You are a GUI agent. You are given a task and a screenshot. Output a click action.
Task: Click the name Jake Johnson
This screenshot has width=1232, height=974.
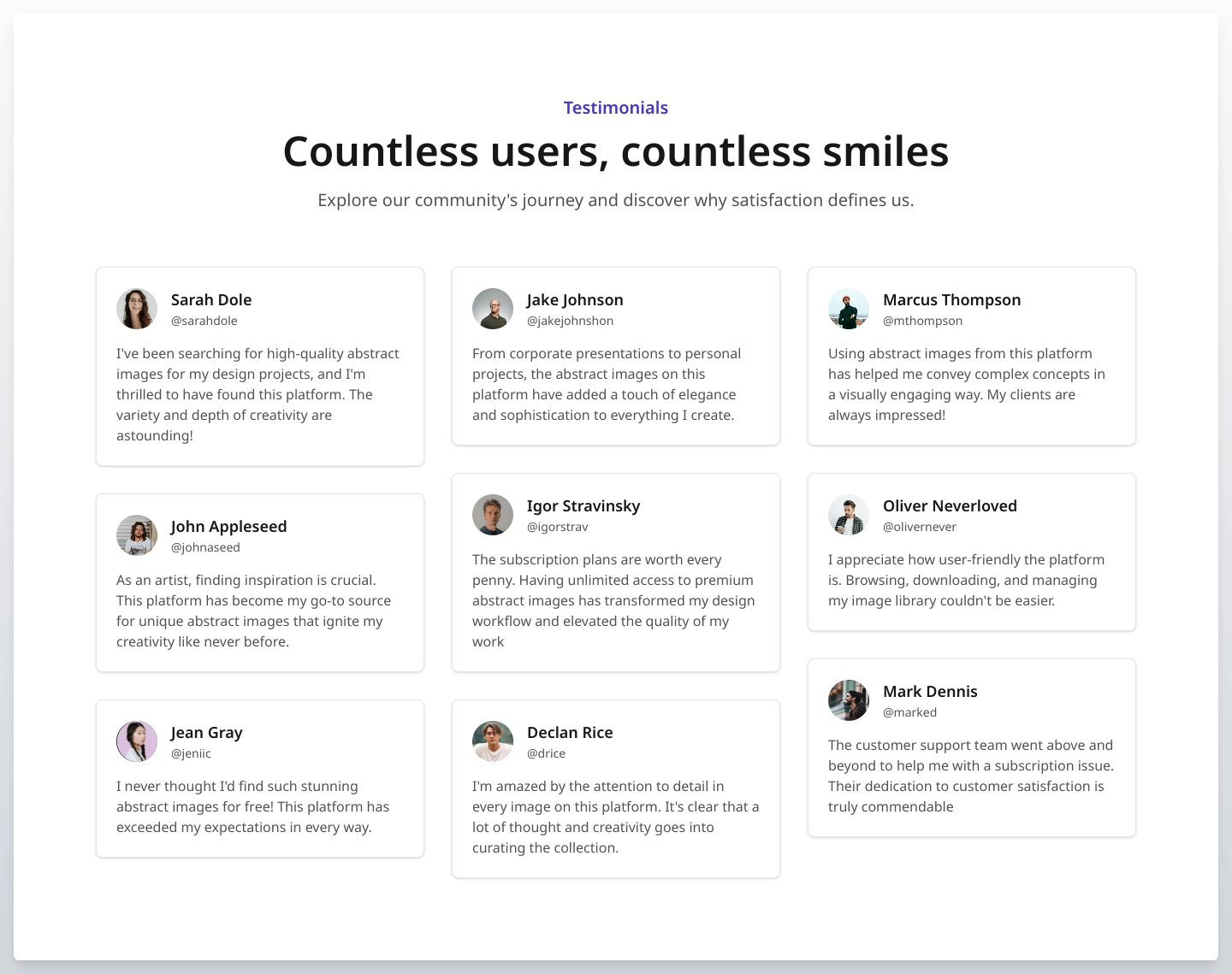click(575, 299)
